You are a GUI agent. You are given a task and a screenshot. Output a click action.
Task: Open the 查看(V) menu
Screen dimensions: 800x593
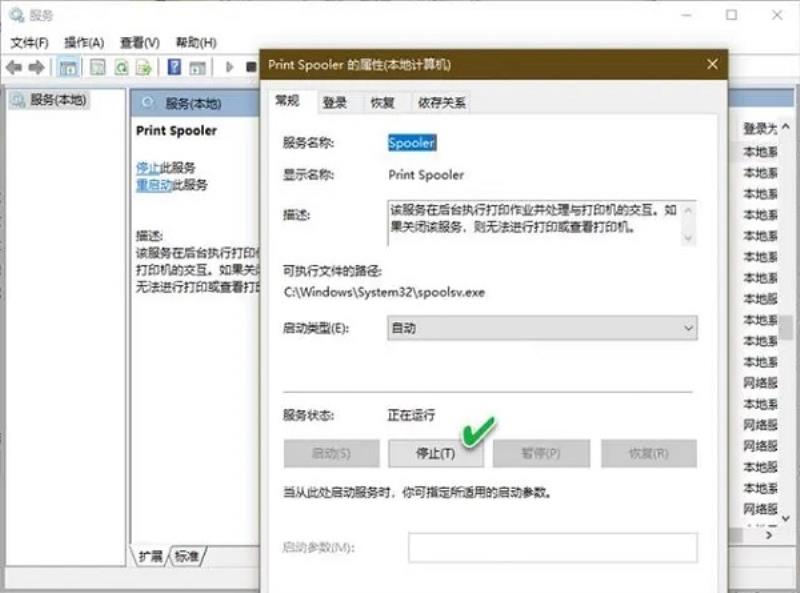tap(140, 42)
